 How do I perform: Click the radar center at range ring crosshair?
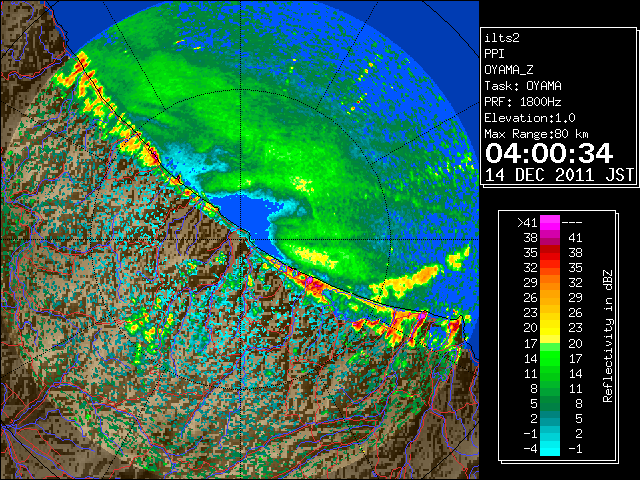241,239
